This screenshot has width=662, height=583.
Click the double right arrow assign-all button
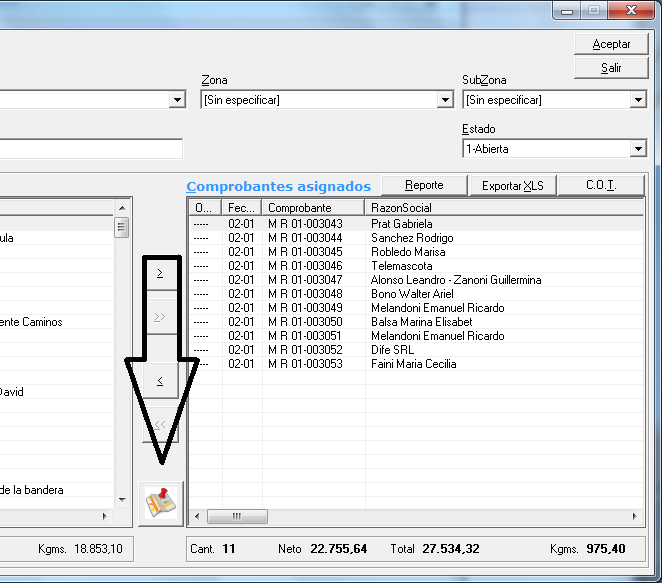pyautogui.click(x=161, y=317)
